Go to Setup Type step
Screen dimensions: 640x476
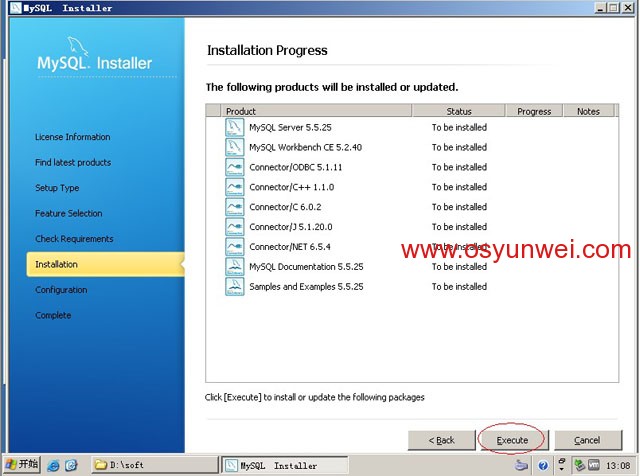click(x=57, y=188)
